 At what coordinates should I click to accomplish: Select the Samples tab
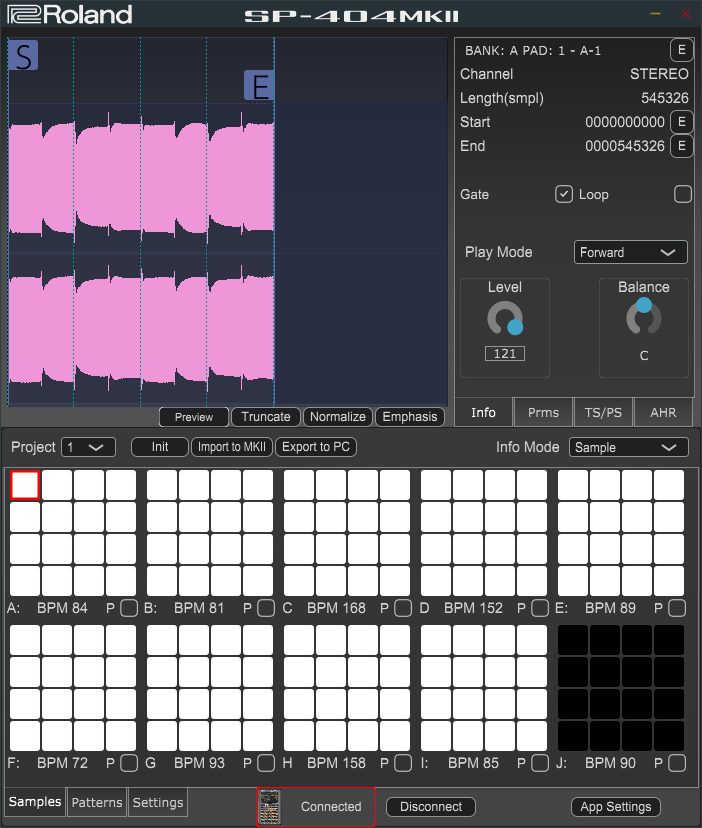point(35,802)
